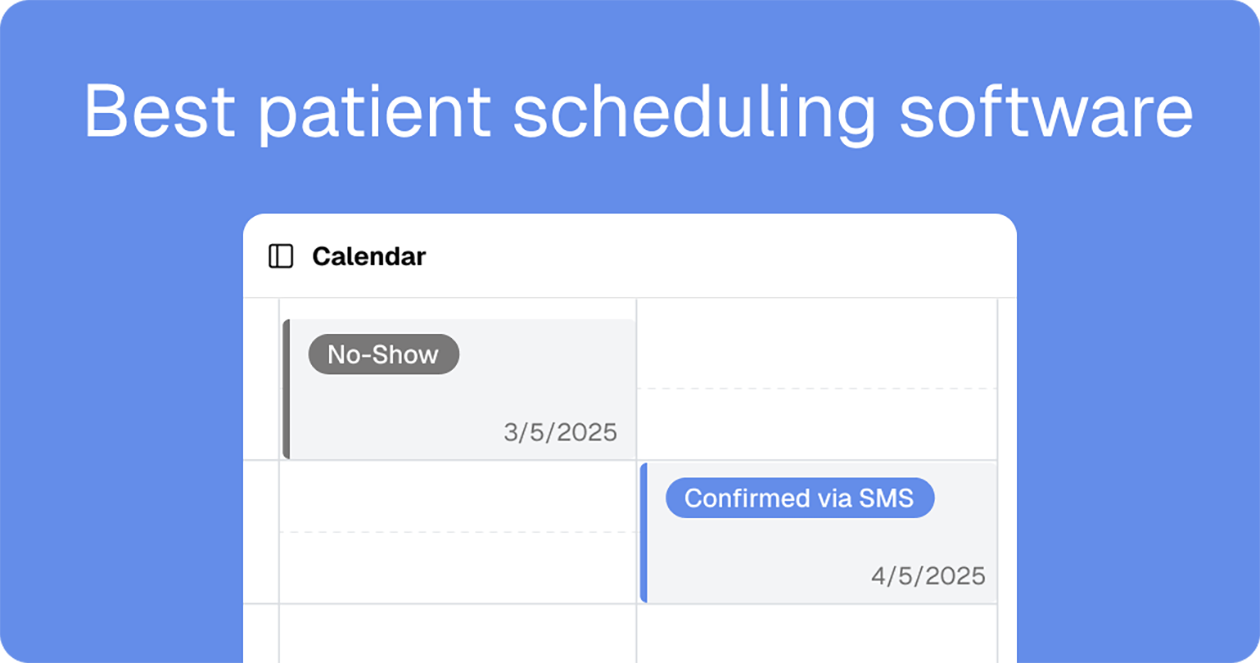Select empty half-slot left of 4/5/2025 date
1260x663 pixels.
pos(457,568)
